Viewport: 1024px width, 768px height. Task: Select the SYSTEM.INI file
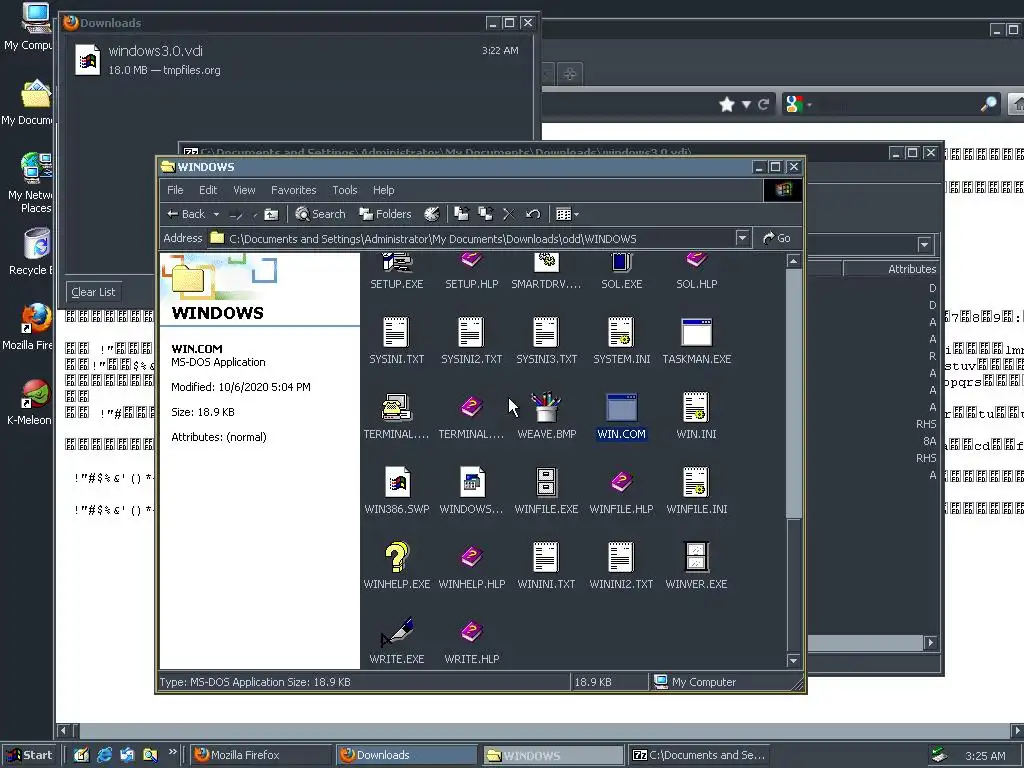click(x=621, y=341)
